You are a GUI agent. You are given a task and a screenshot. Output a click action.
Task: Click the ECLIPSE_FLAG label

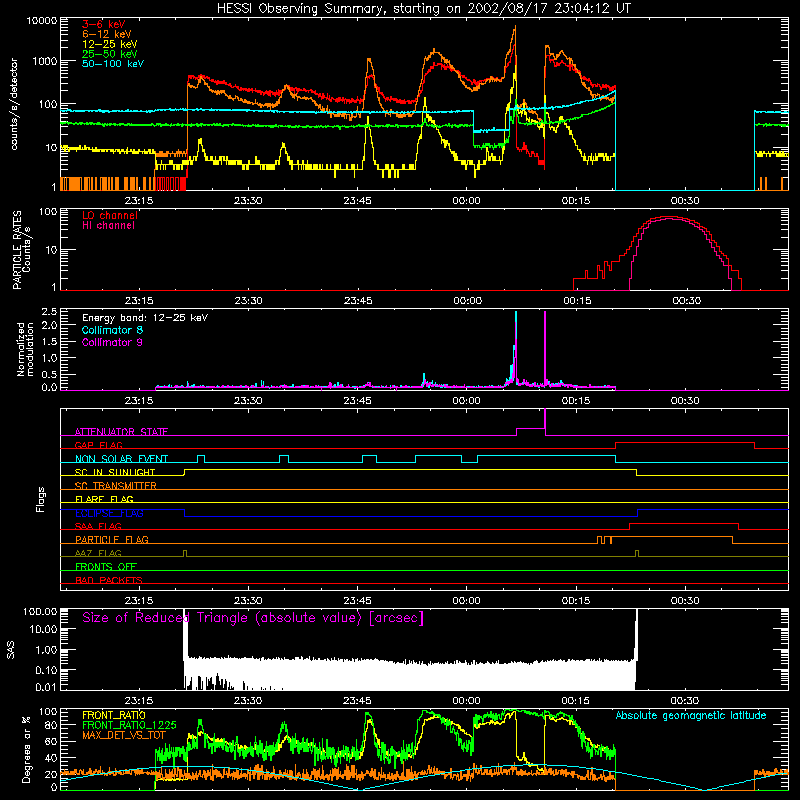[109, 513]
